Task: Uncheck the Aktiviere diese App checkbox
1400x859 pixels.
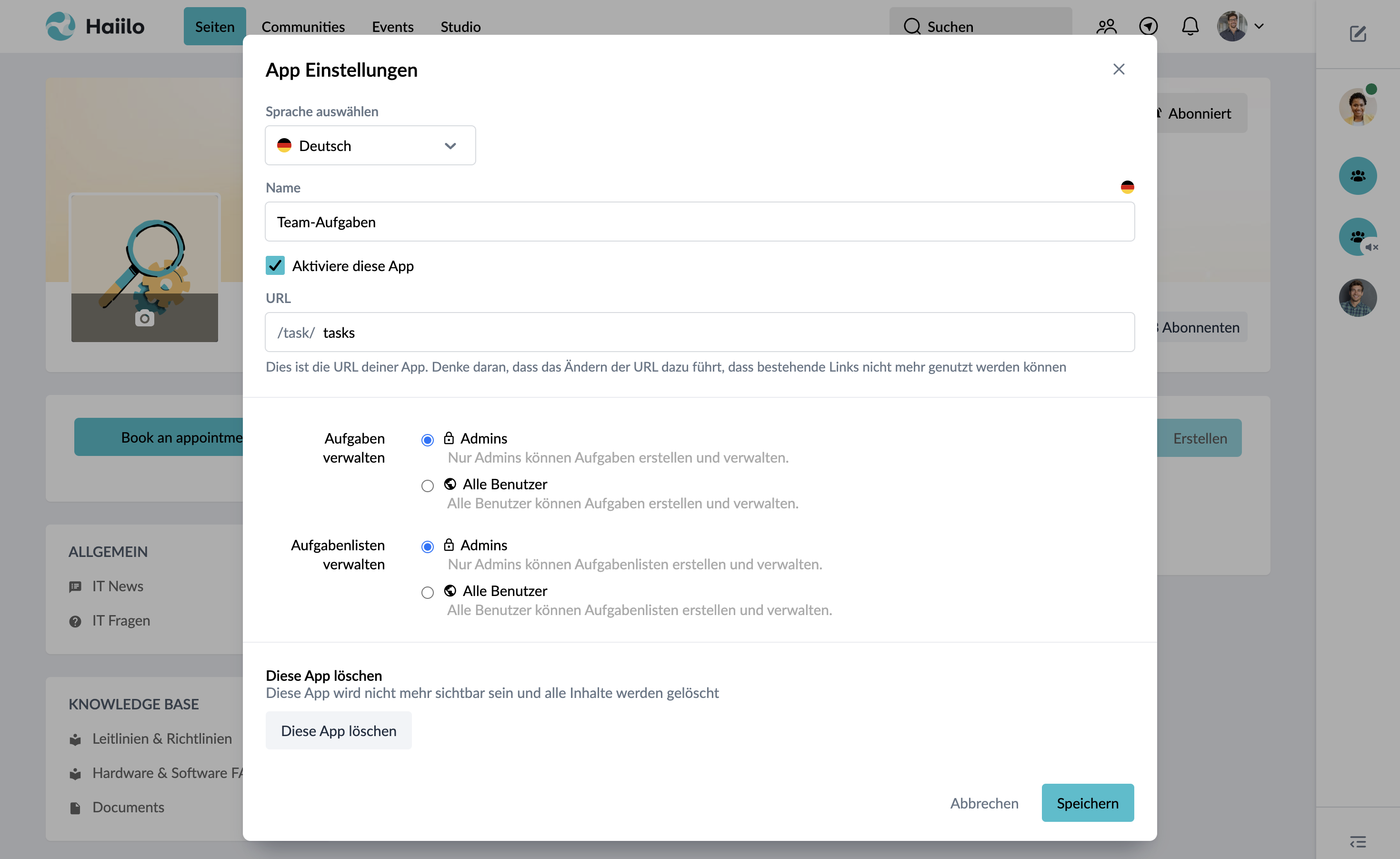Action: pos(275,265)
